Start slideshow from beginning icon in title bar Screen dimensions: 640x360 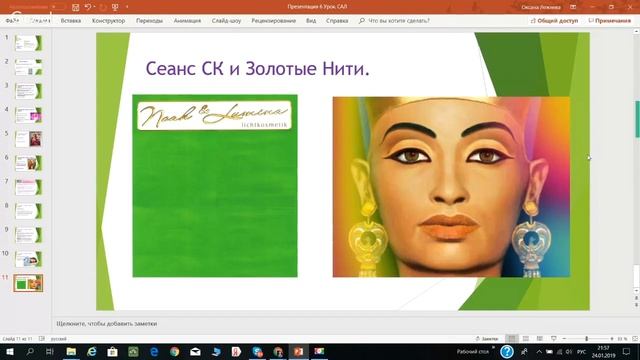click(115, 7)
